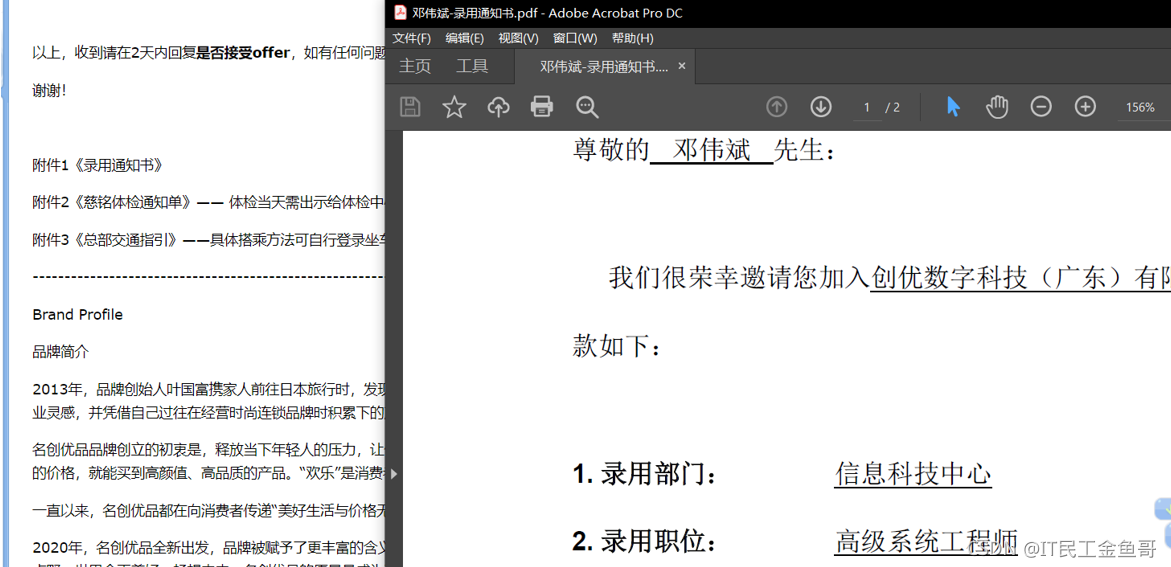Click the Brand Profile heading in the email
This screenshot has width=1171, height=567.
tap(77, 315)
